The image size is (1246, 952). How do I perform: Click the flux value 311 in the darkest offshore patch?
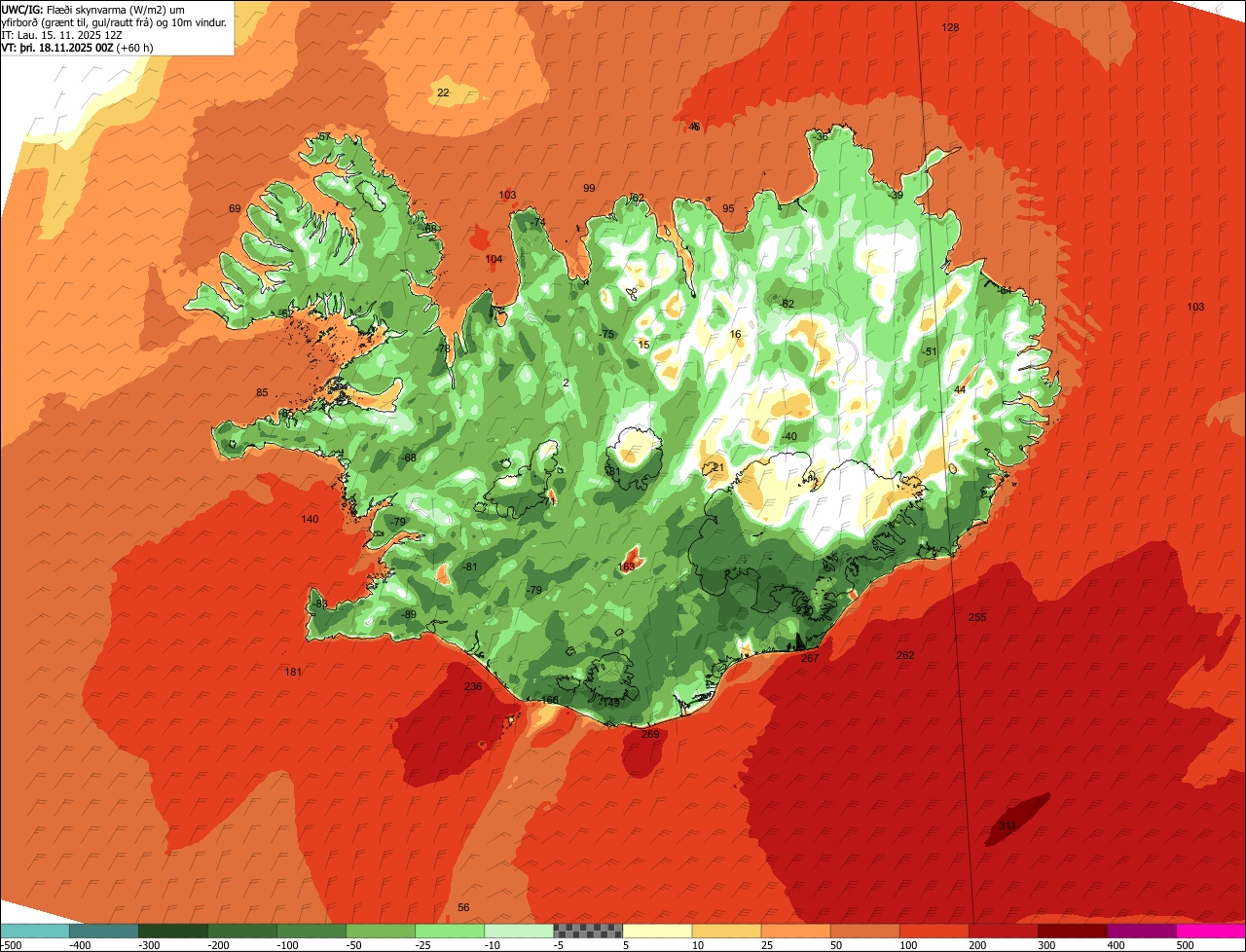pyautogui.click(x=1008, y=826)
